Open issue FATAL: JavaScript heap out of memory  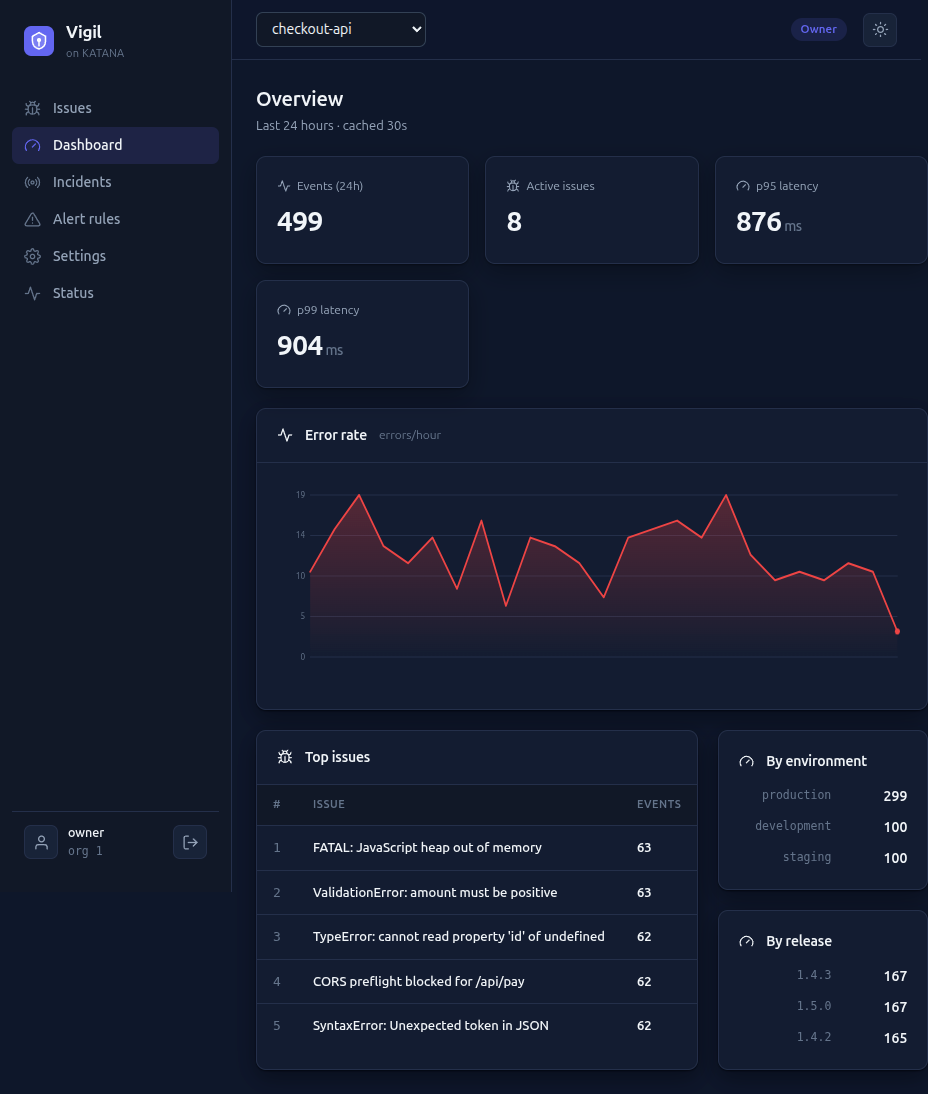pyautogui.click(x=477, y=848)
